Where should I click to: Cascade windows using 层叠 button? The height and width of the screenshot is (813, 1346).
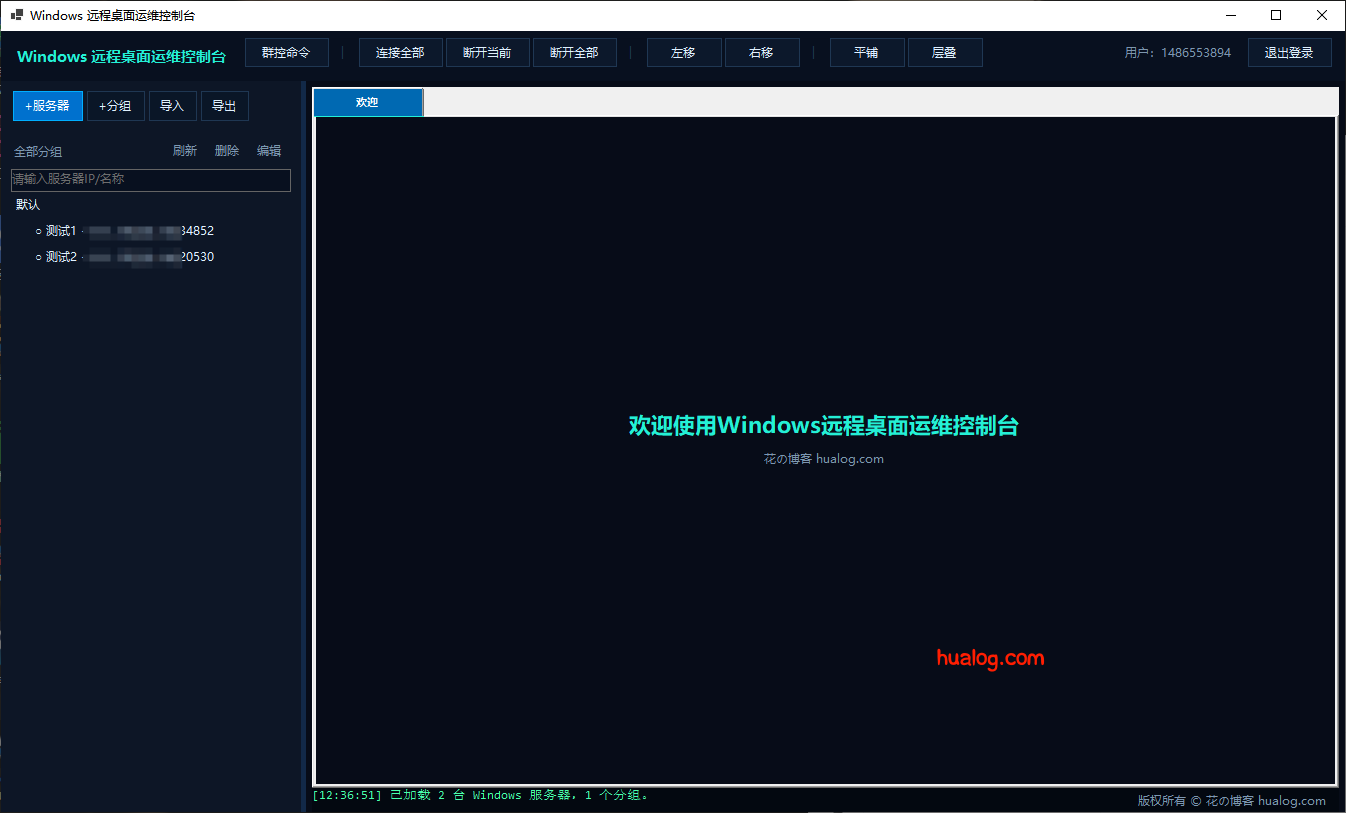pyautogui.click(x=945, y=53)
